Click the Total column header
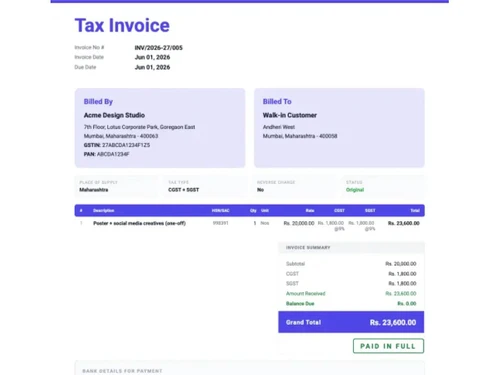Image resolution: width=500 pixels, height=375 pixels. pos(415,211)
